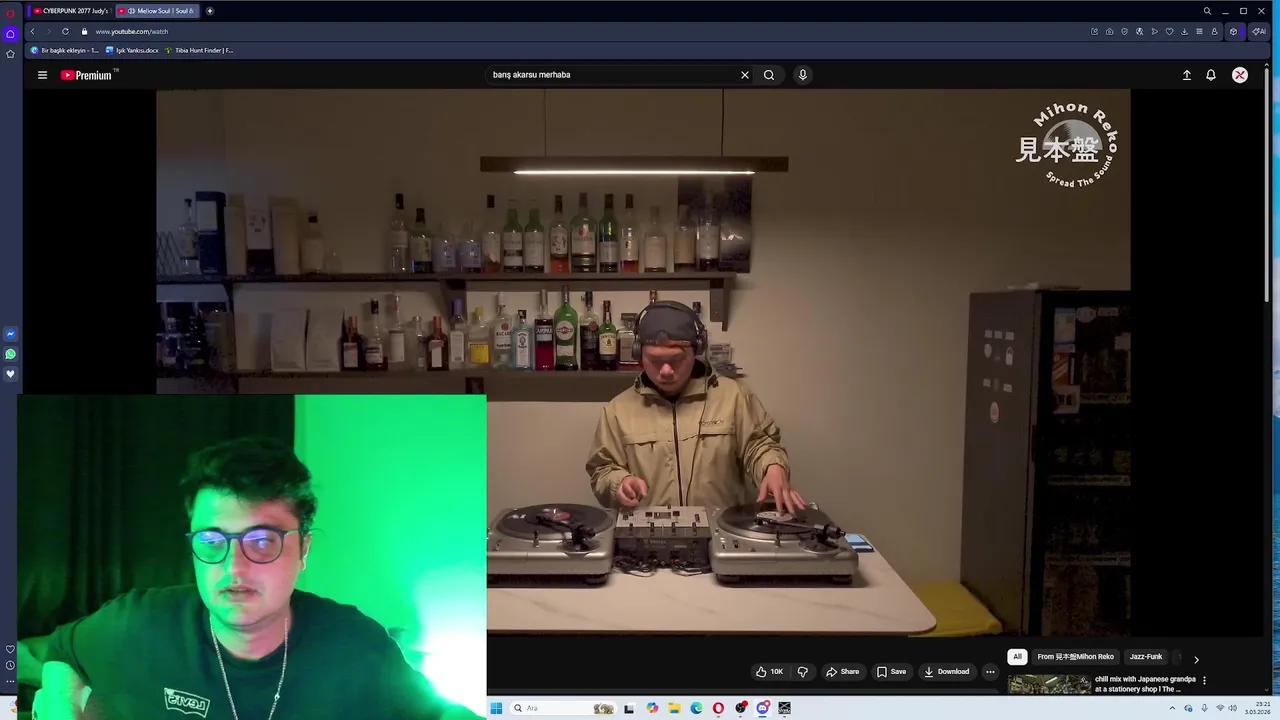Screen dimensions: 1280x720
Task: Open options for the chill mix recommendation
Action: coord(1204,680)
